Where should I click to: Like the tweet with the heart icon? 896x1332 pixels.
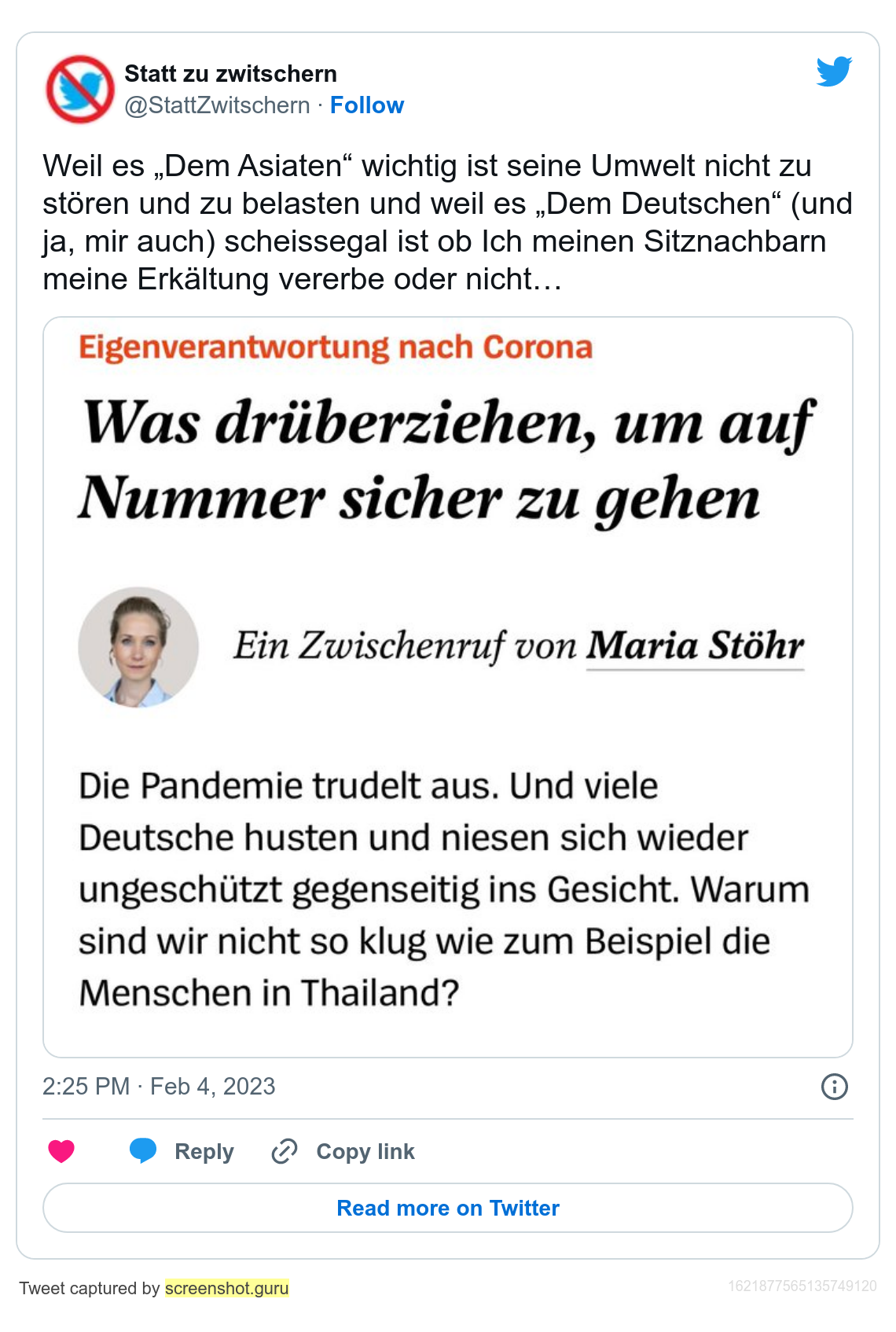pos(61,1151)
